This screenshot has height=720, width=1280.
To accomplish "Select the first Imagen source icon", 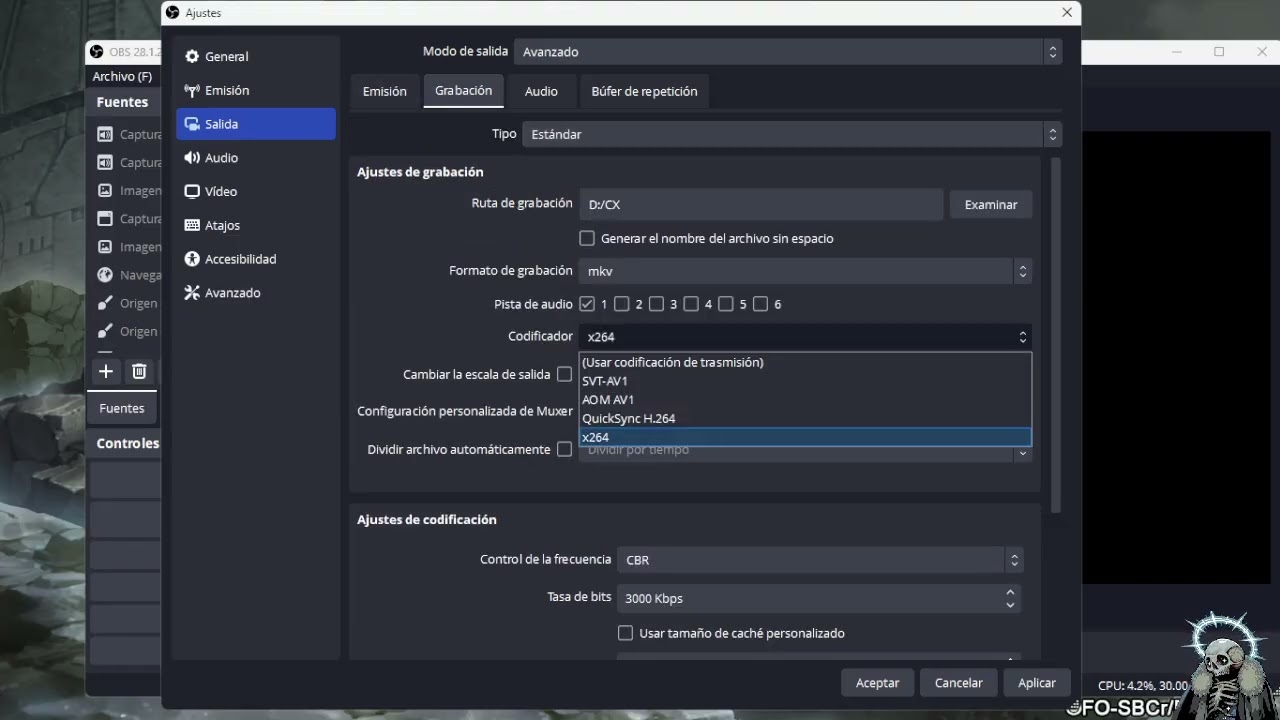I will click(104, 190).
